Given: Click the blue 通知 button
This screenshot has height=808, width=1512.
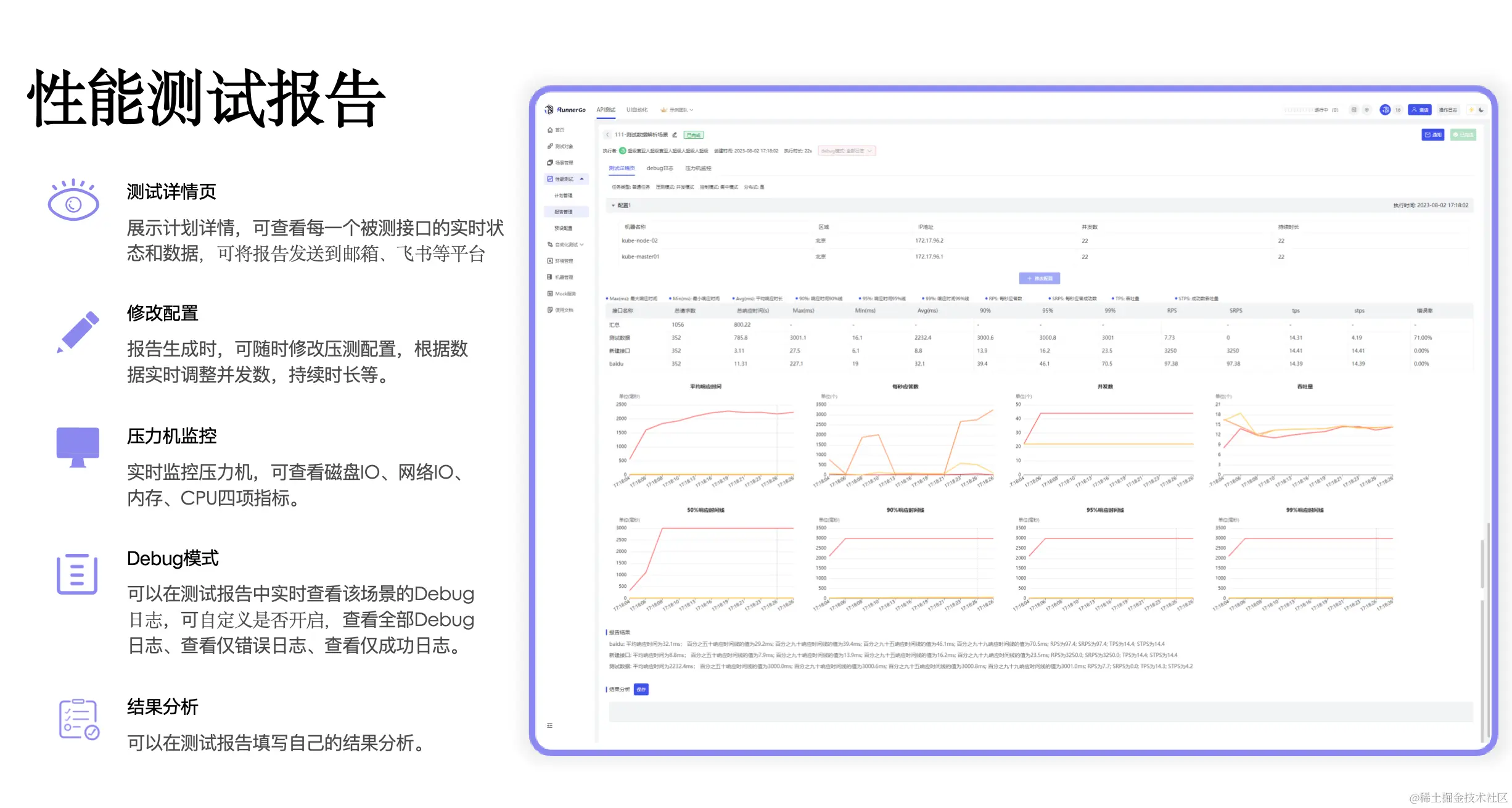Looking at the screenshot, I should pyautogui.click(x=1432, y=134).
